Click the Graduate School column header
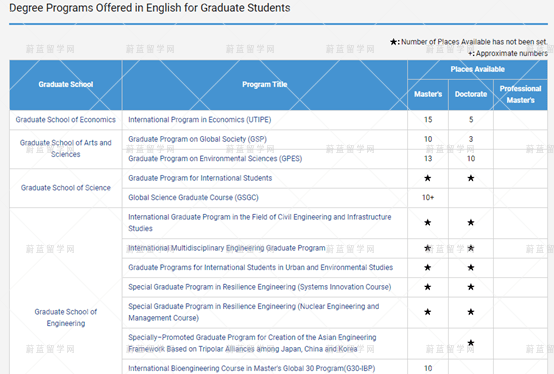554x374 pixels. (66, 84)
